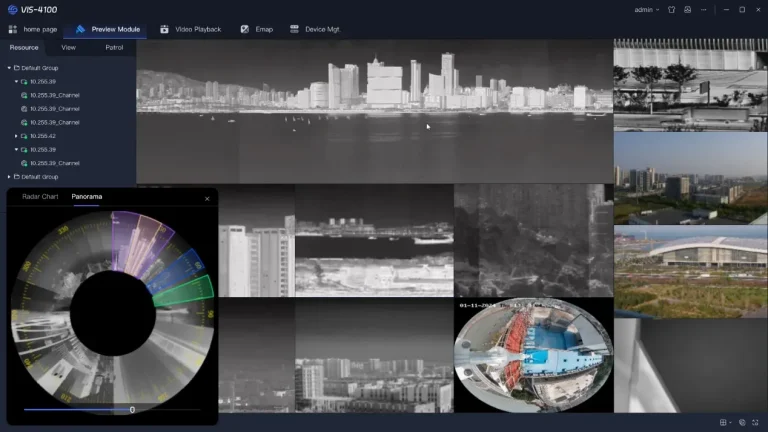
Task: Click the settings icon in bottom bar
Action: pyautogui.click(x=741, y=422)
